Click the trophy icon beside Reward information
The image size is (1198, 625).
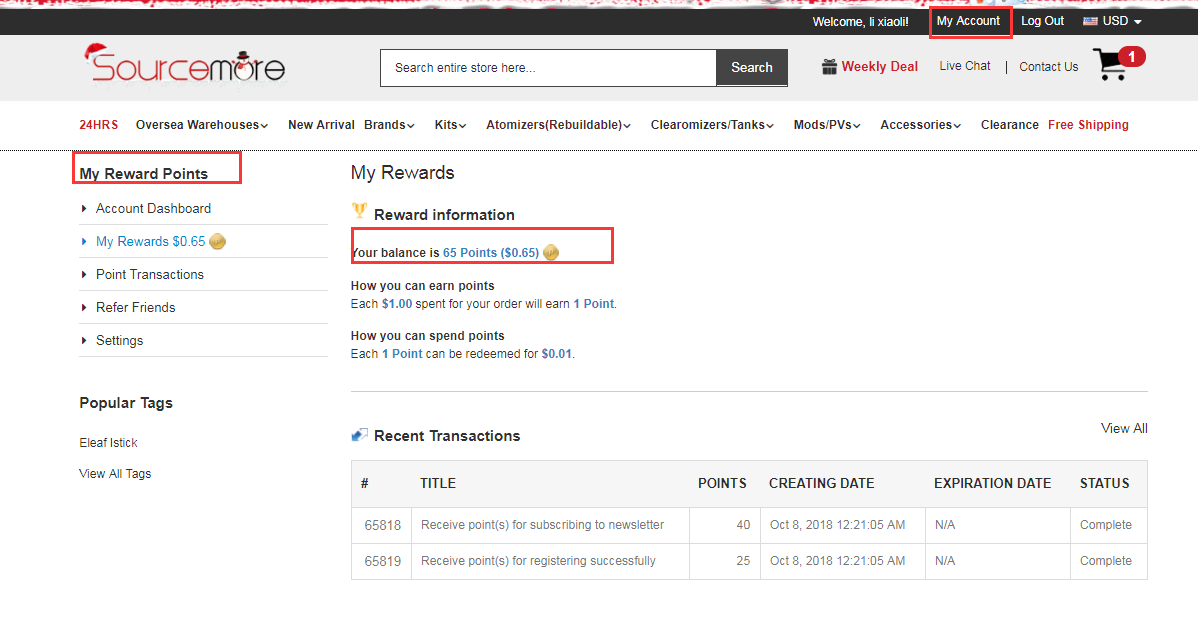359,210
